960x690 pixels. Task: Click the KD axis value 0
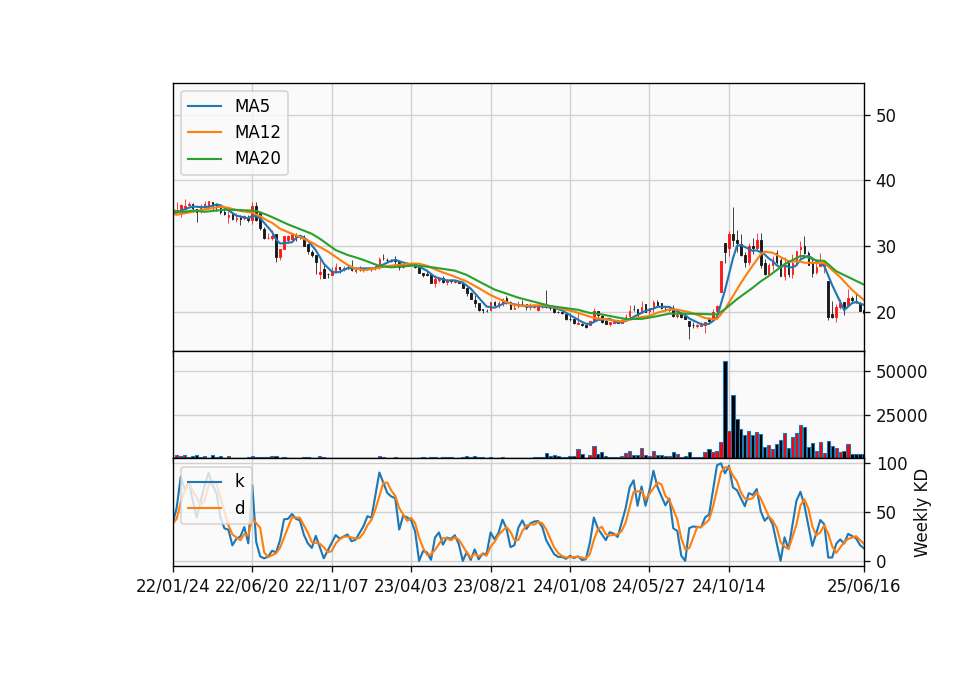[880, 561]
